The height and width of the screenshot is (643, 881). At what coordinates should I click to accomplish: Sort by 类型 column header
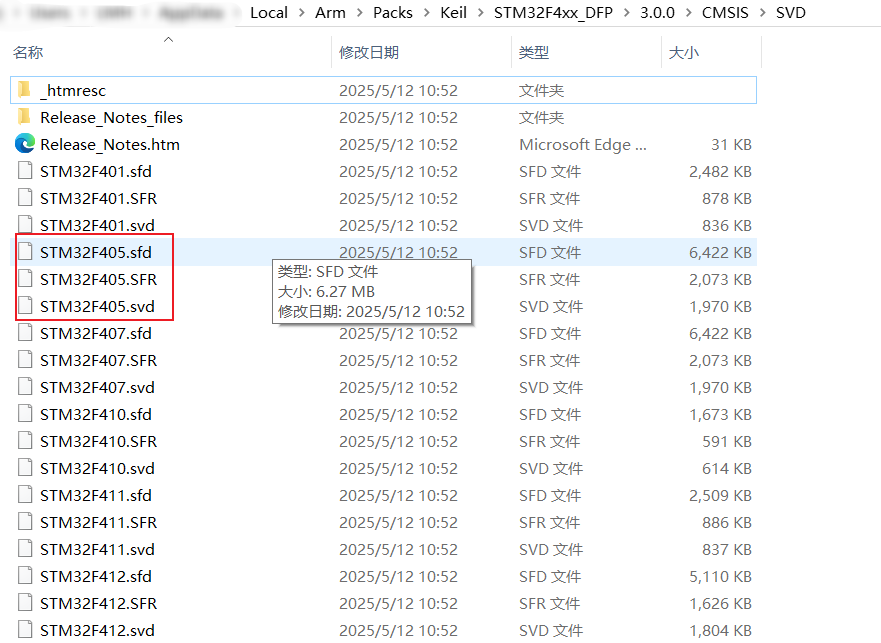pos(534,53)
